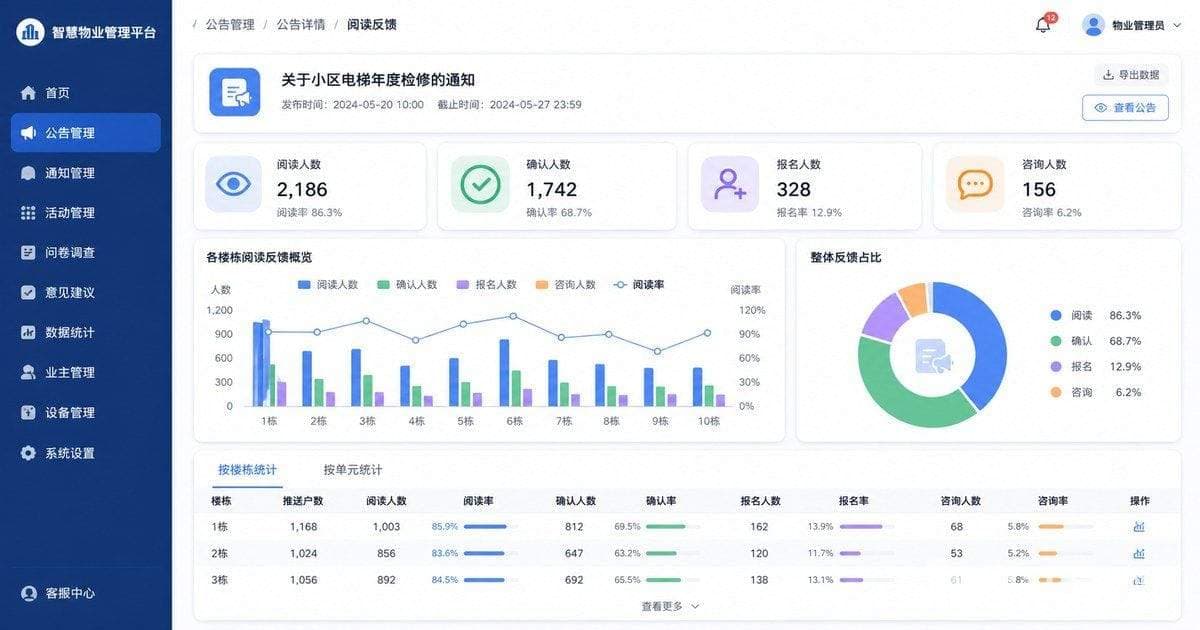Viewport: 1200px width, 630px height.
Task: Click the 物业管理员 avatar
Action: (x=1093, y=25)
